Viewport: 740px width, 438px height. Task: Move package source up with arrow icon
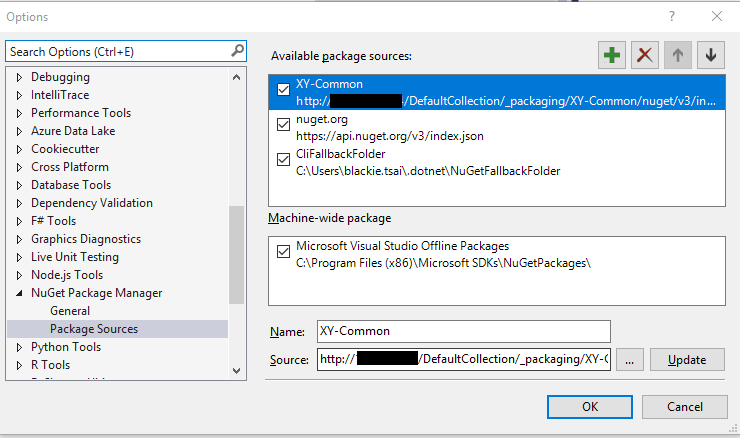click(x=677, y=55)
